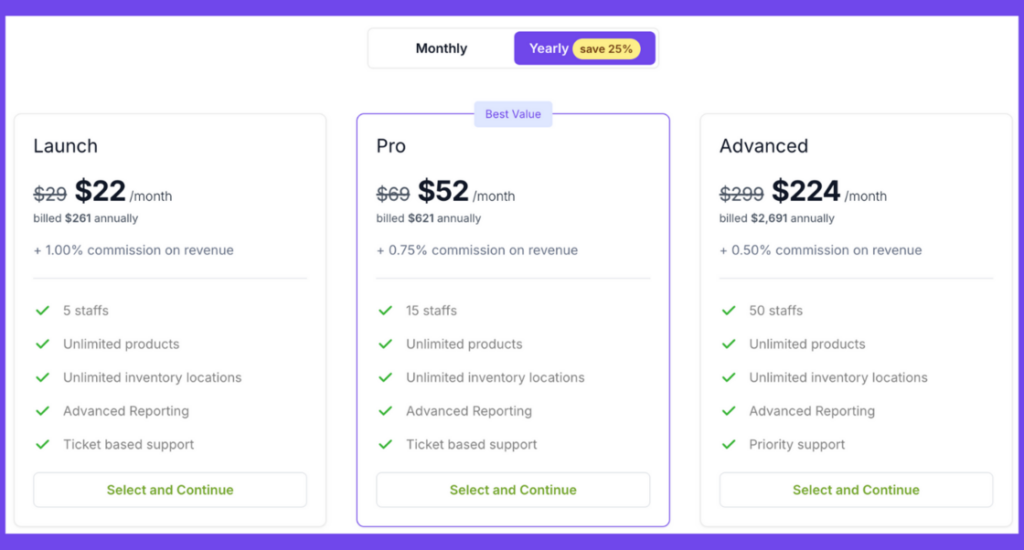
Task: Click checkmark beside 15 staffs
Action: coord(386,310)
